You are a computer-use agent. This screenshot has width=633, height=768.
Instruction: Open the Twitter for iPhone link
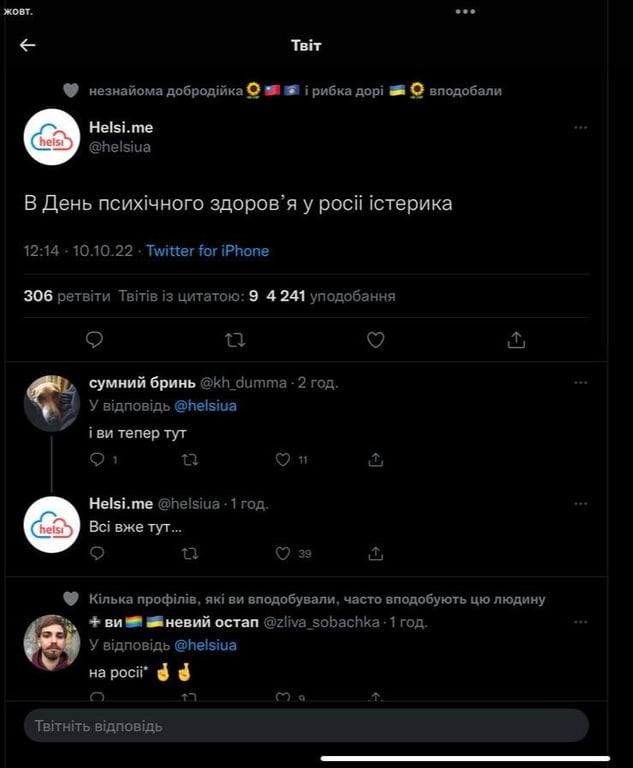(x=207, y=251)
